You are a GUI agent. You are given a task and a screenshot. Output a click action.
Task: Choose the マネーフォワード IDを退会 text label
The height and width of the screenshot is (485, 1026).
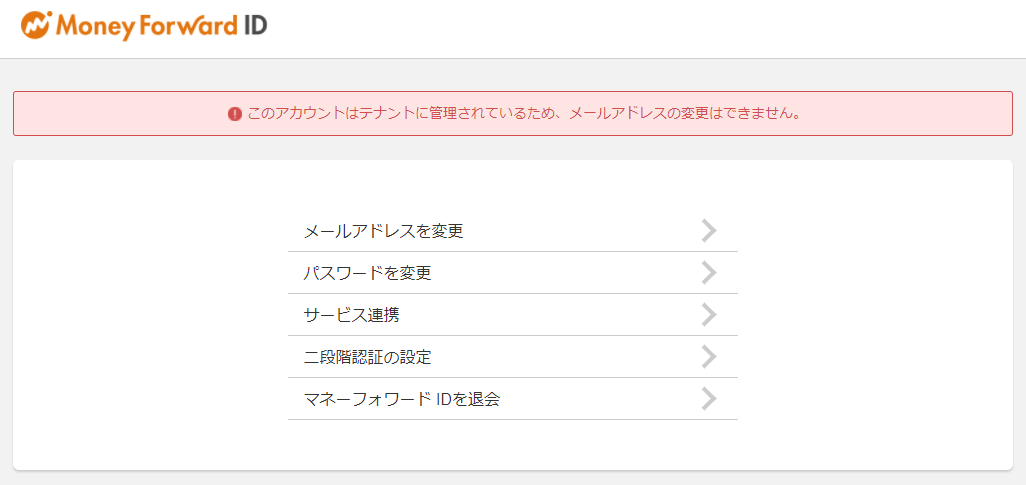point(401,399)
